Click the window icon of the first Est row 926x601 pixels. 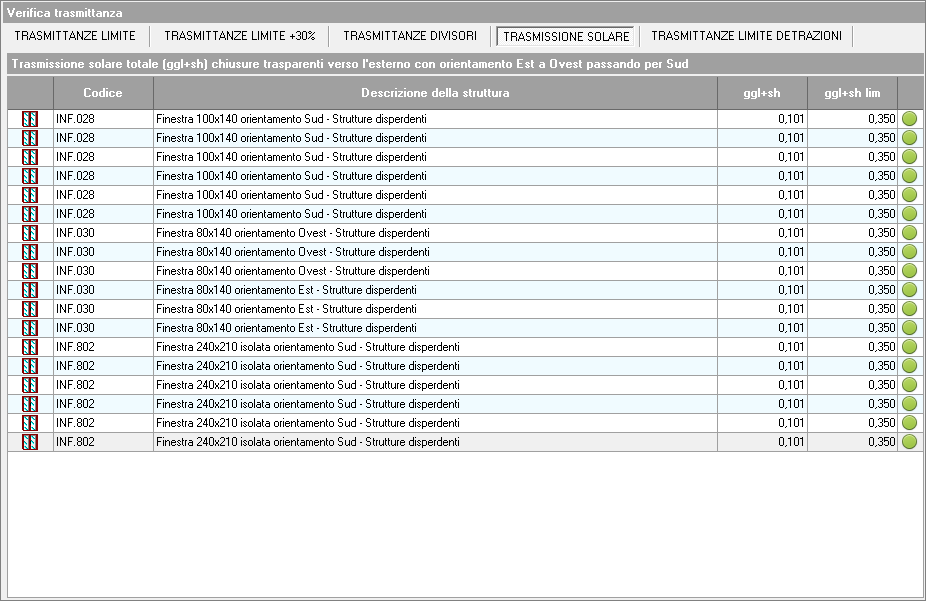coord(30,290)
